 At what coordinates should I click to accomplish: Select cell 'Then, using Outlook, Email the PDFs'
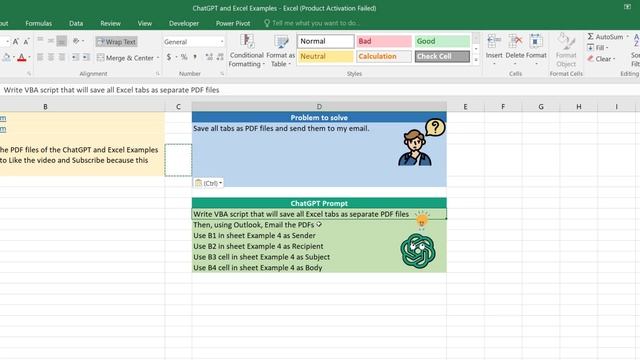coord(319,225)
